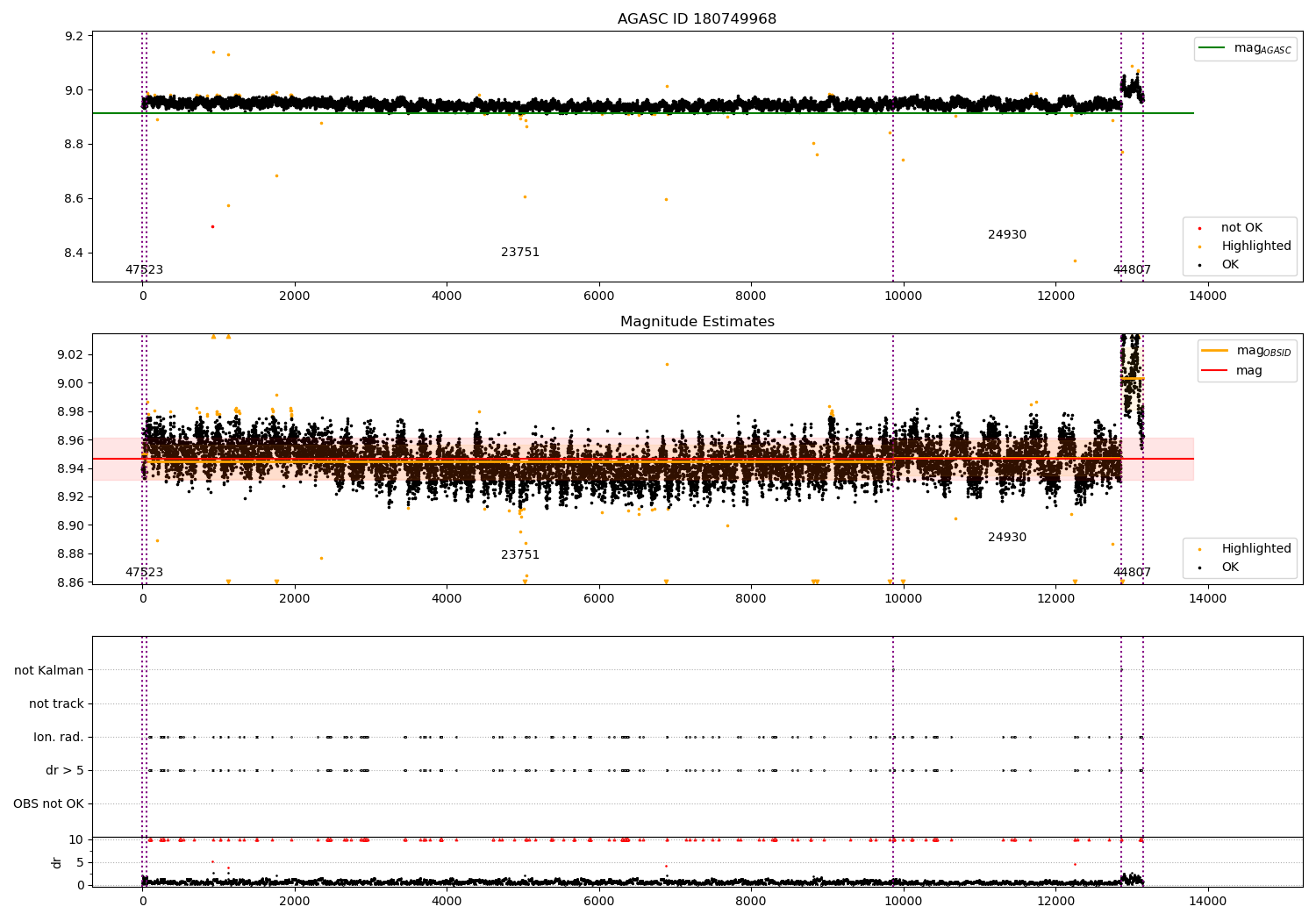This screenshot has height=921, width=1316.
Task: Click the 8.8 y-axis tick label
Action: pos(75,145)
